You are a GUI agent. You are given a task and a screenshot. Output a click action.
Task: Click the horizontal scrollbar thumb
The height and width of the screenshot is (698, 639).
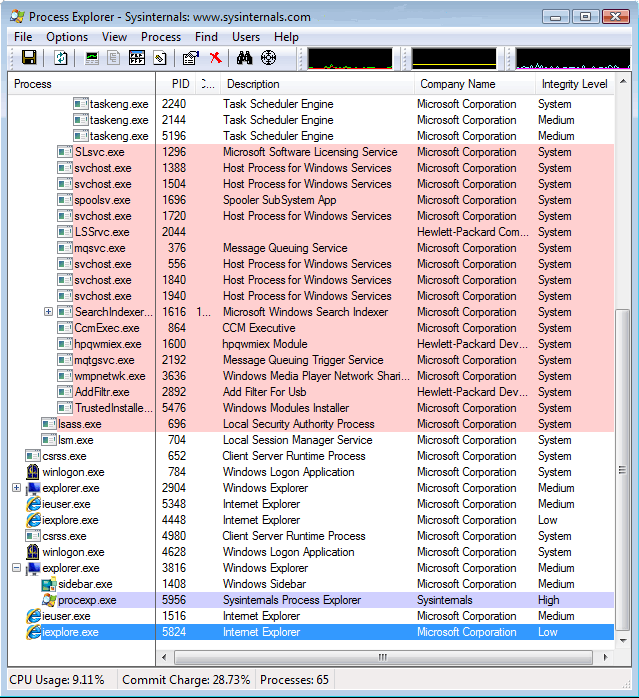[x=383, y=657]
